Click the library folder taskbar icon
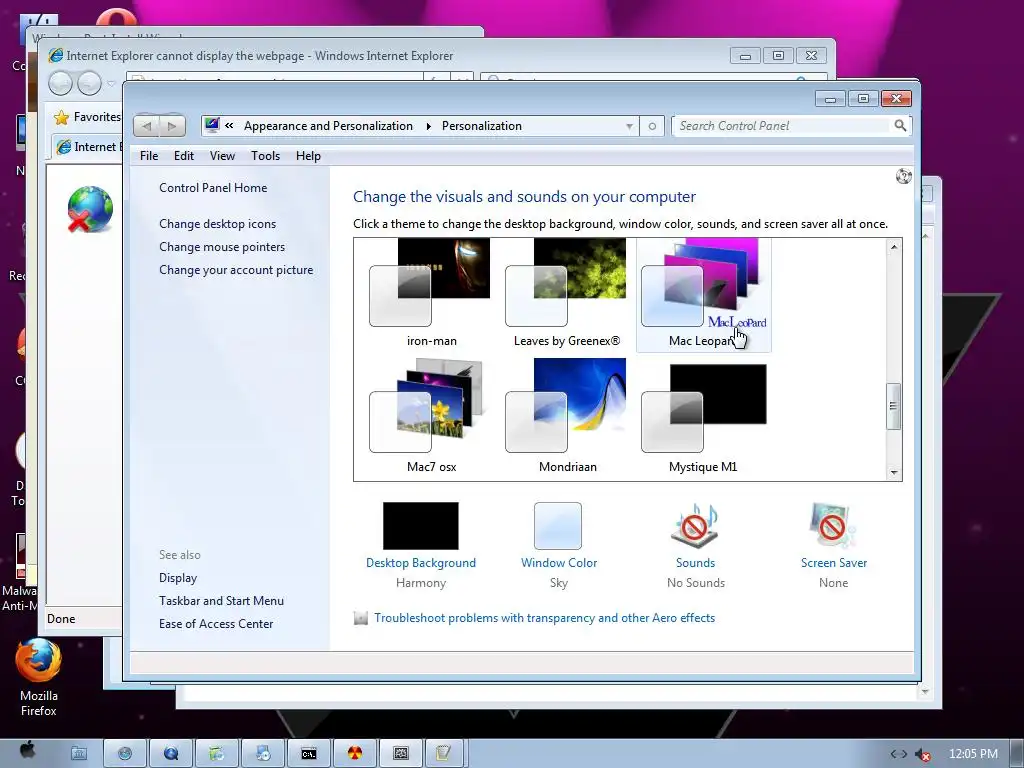Screen dimensions: 1024x768 (x=79, y=754)
